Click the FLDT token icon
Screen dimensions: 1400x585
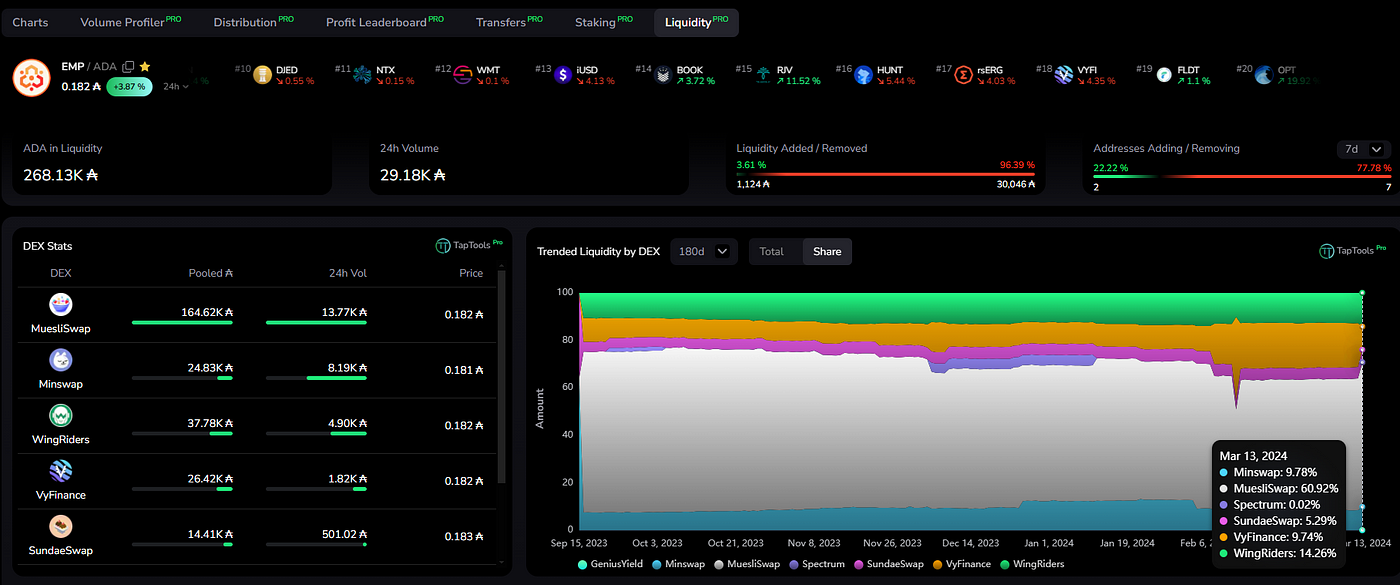[1163, 75]
